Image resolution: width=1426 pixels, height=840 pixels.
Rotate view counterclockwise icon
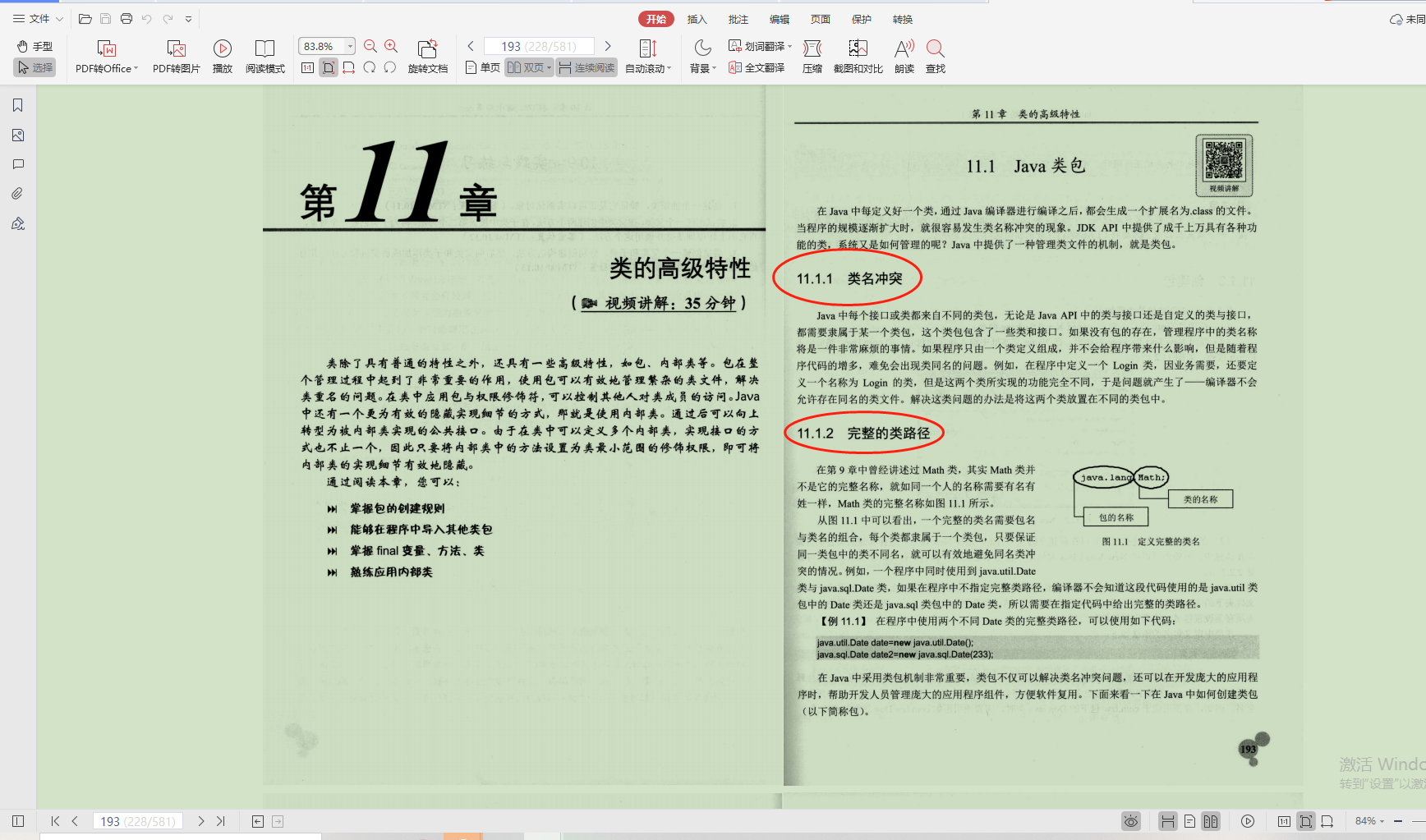369,67
